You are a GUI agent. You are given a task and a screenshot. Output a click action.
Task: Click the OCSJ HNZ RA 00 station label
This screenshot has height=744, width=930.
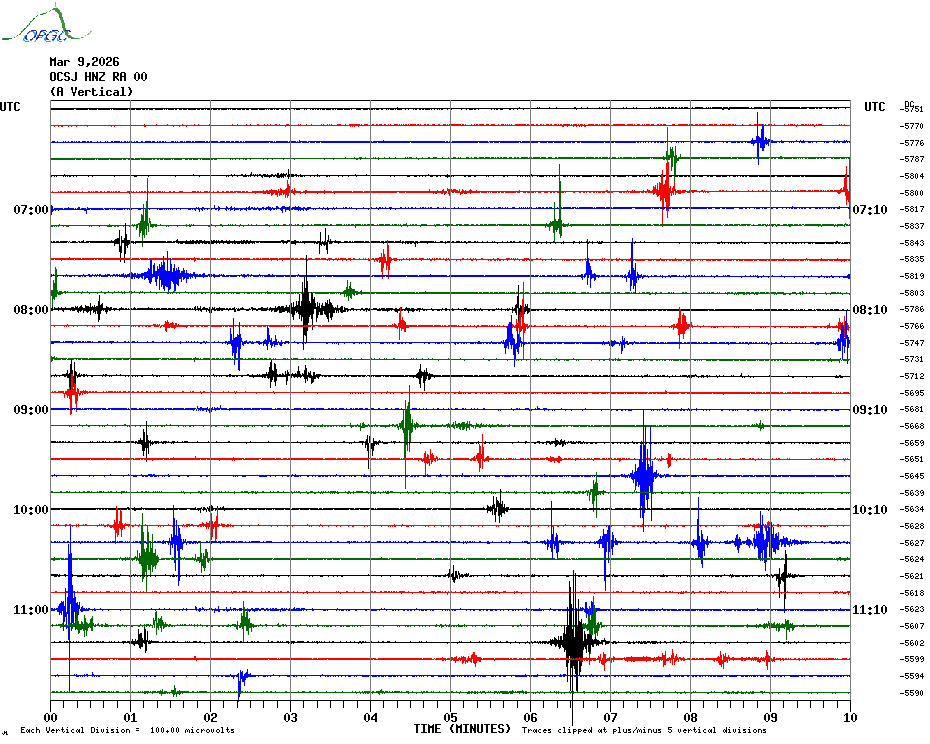[x=98, y=77]
